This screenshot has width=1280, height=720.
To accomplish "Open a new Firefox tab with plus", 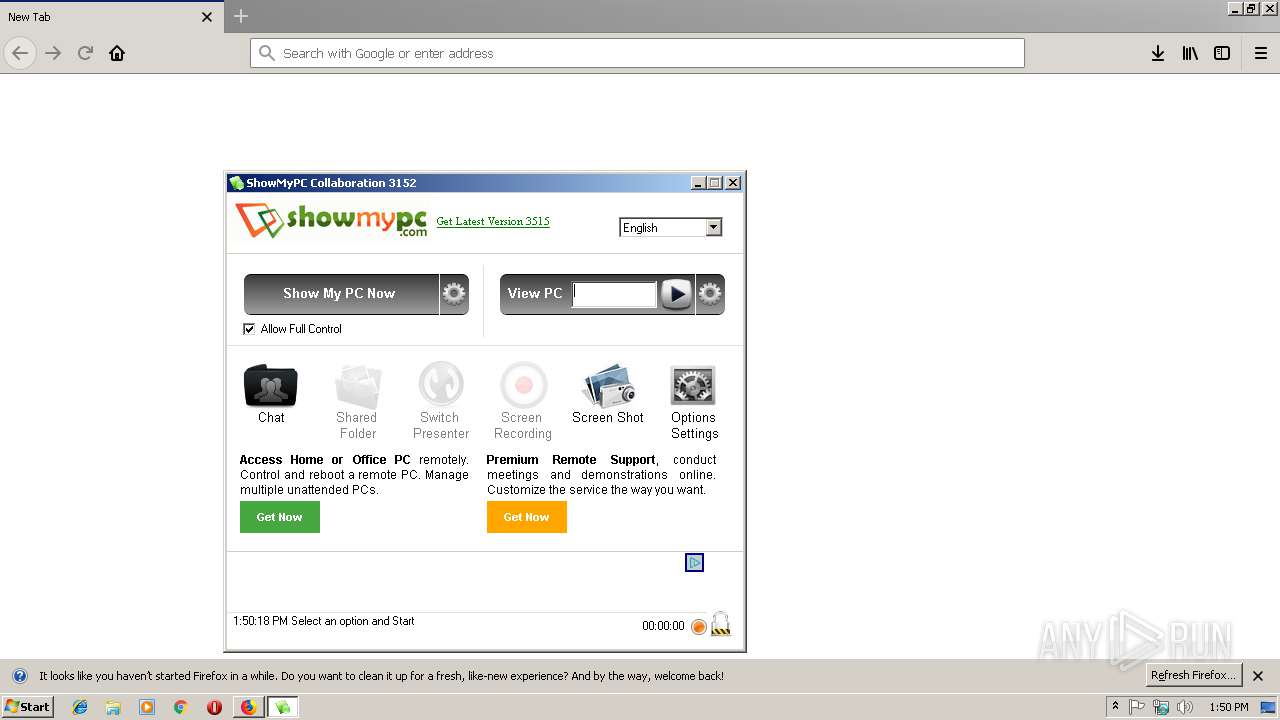I will (x=241, y=16).
